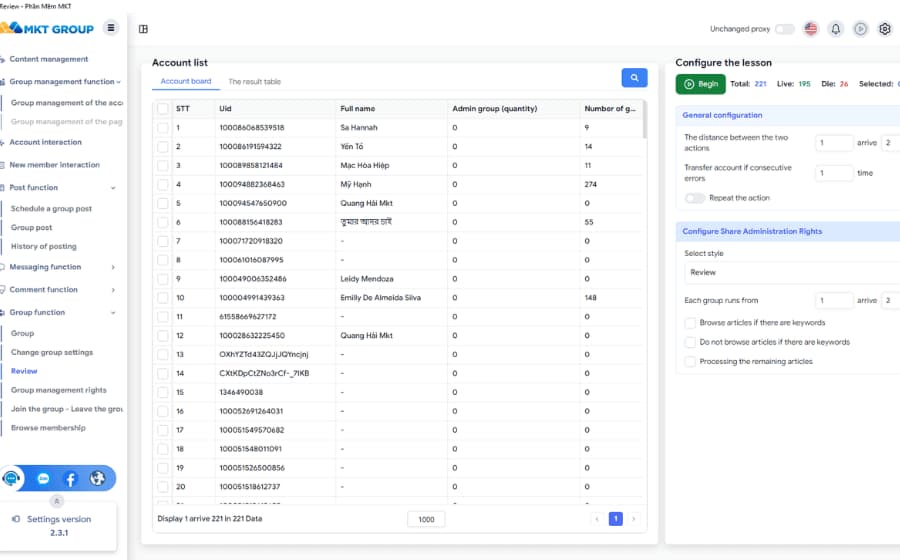Toggle the Repeat the action switch

pos(695,198)
